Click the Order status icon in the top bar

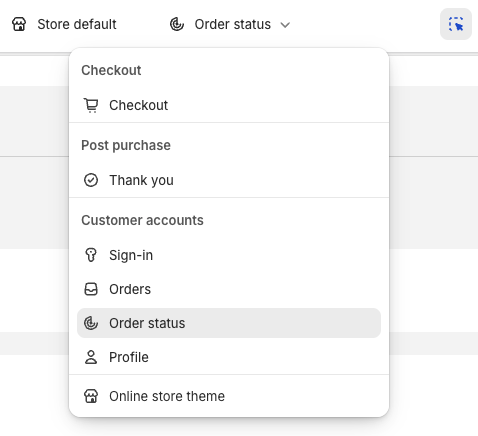177,24
